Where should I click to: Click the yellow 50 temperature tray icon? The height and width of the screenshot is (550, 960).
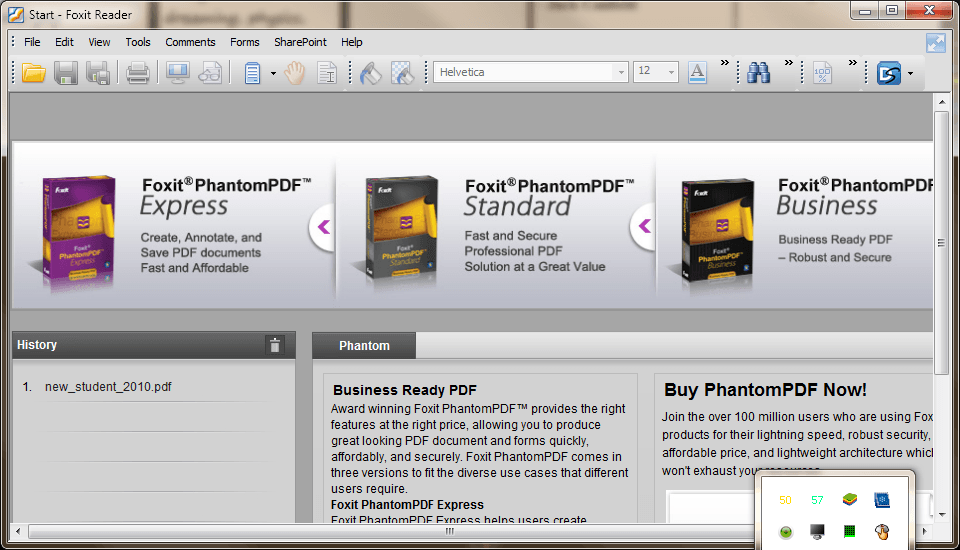pos(786,500)
